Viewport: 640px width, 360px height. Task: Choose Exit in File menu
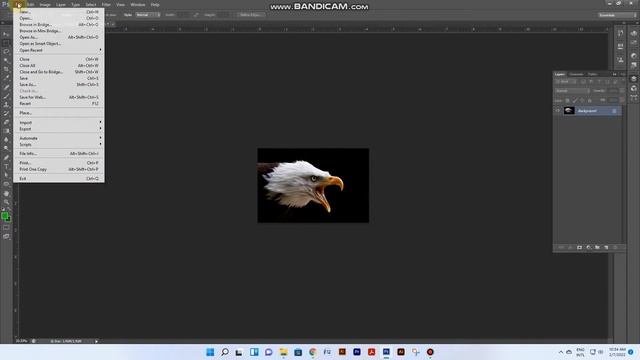59,178
